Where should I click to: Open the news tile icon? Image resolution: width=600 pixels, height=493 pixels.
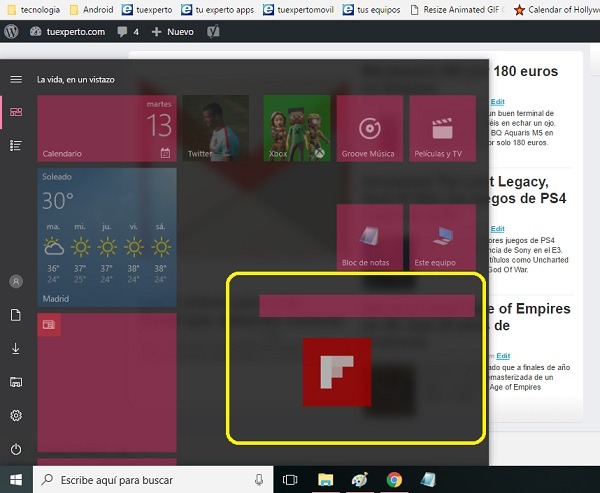click(49, 325)
